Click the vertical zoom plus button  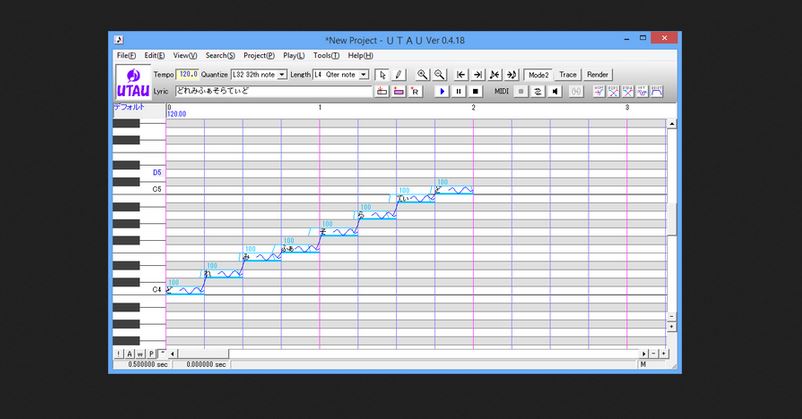click(672, 326)
